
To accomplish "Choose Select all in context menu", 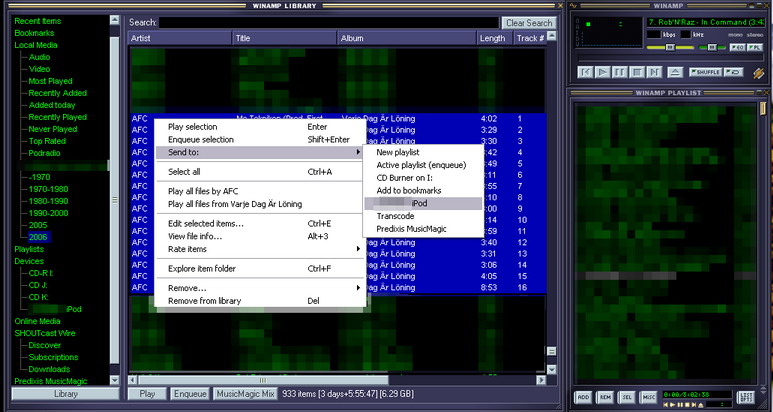I will click(260, 172).
